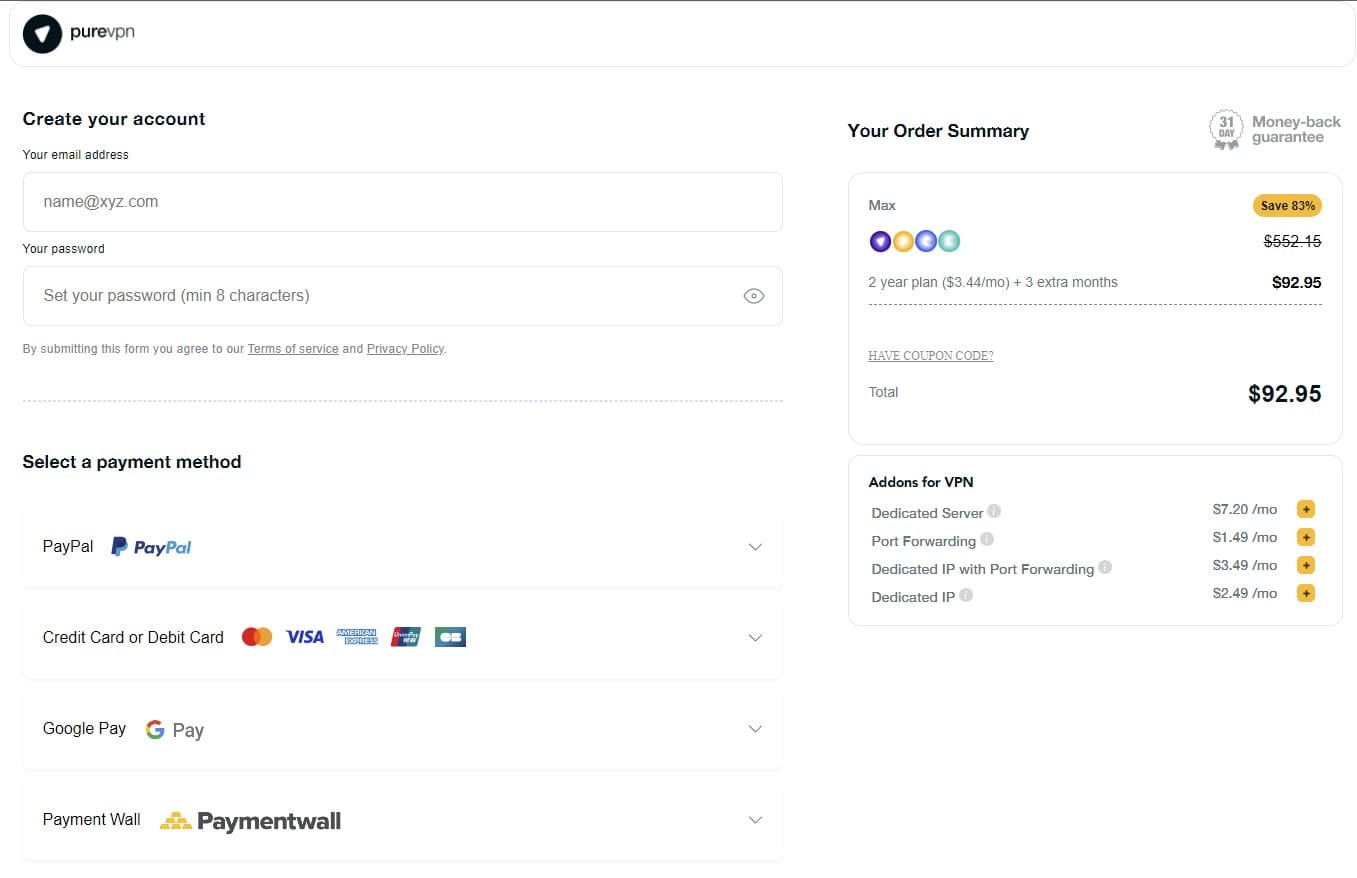Screen dimensions: 1357x878
Task: Click the Save 83% badge
Action: [1287, 206]
